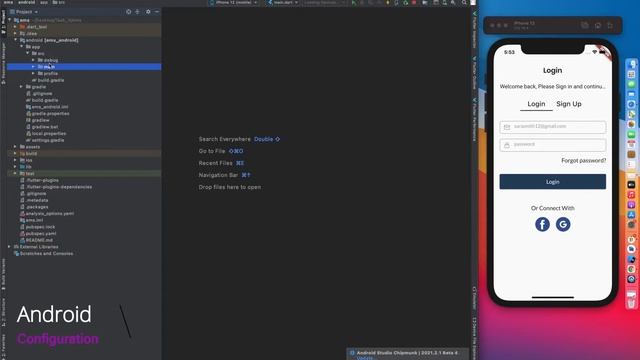The image size is (640, 360).
Task: Open Launchpad in the macOS dock
Action: click(x=631, y=74)
